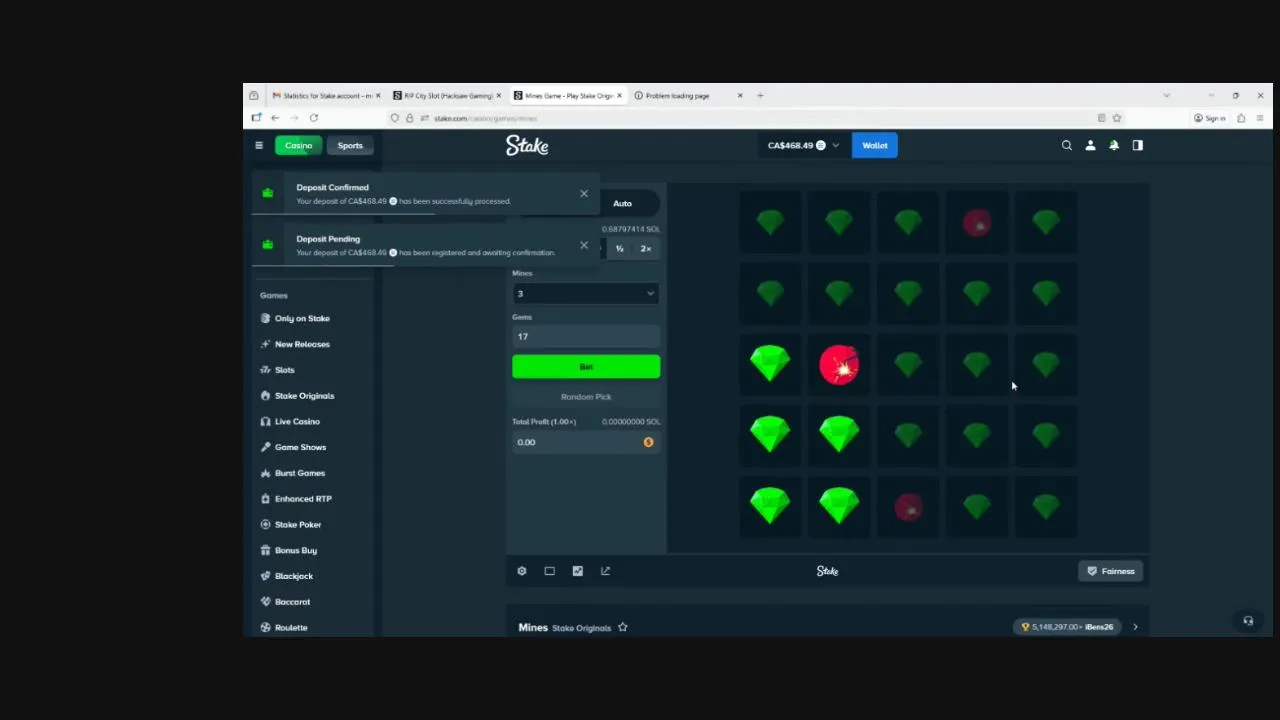This screenshot has height=720, width=1280.
Task: Click the top-left gem tile
Action: click(x=770, y=223)
